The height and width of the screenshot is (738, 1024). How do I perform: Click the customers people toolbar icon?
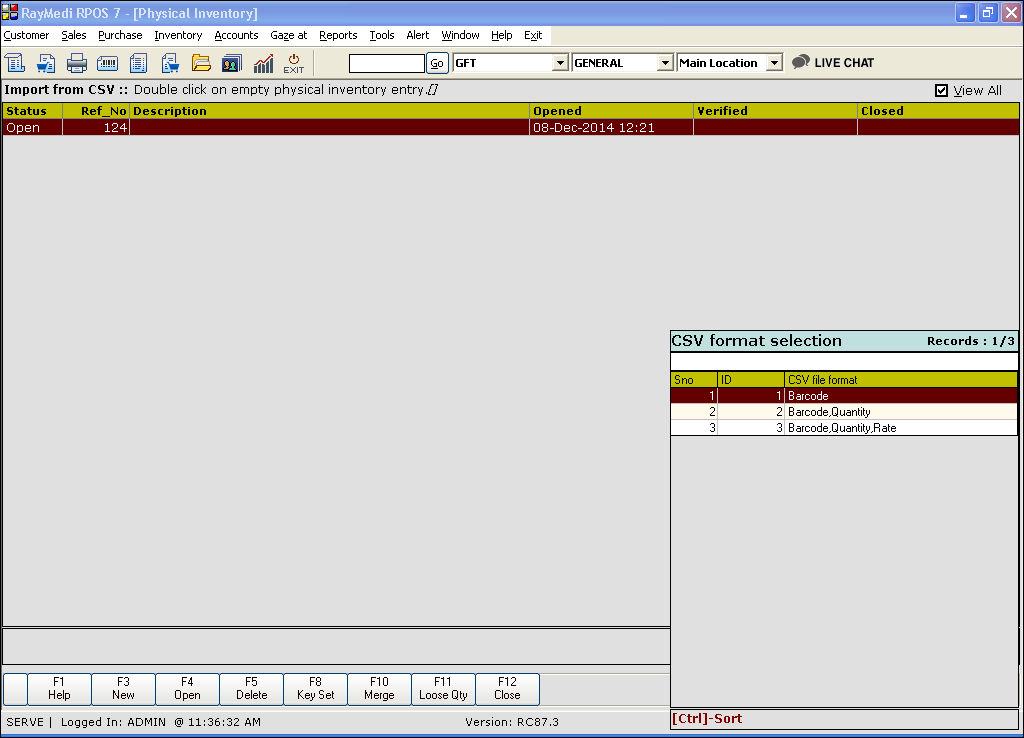click(x=232, y=63)
